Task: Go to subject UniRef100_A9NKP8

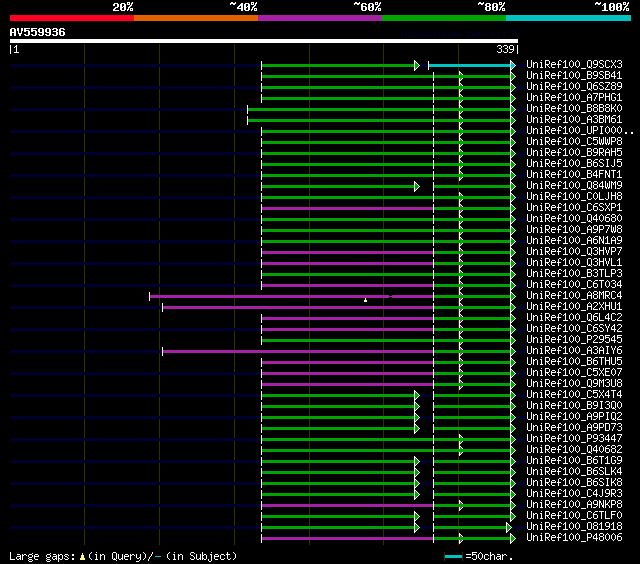Action: [574, 505]
